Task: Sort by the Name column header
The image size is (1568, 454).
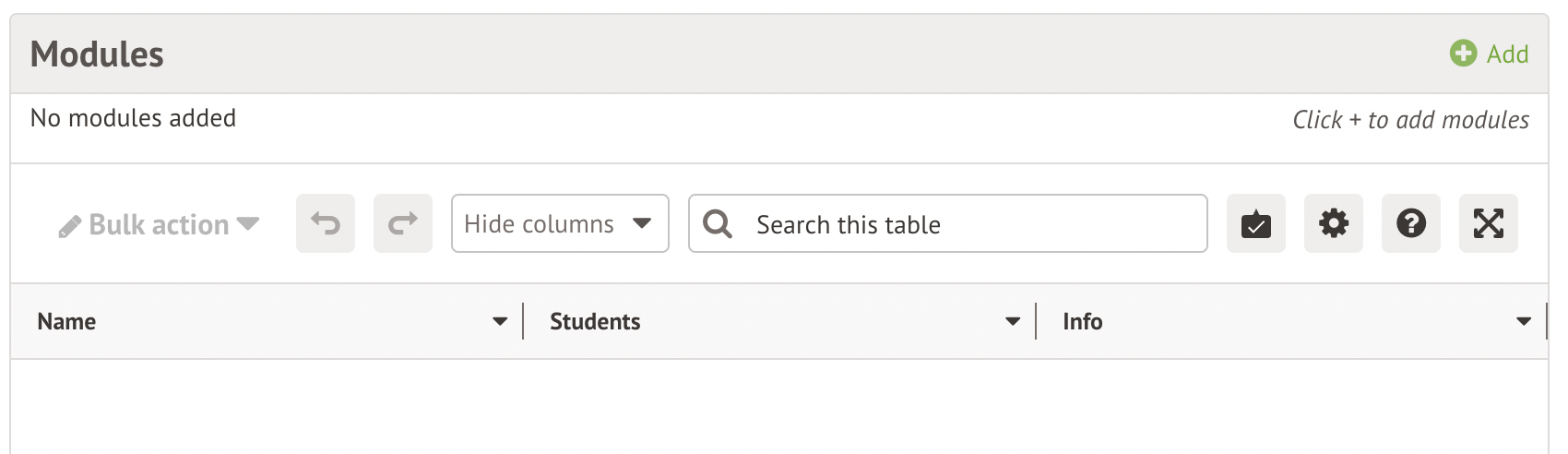Action: click(x=66, y=322)
